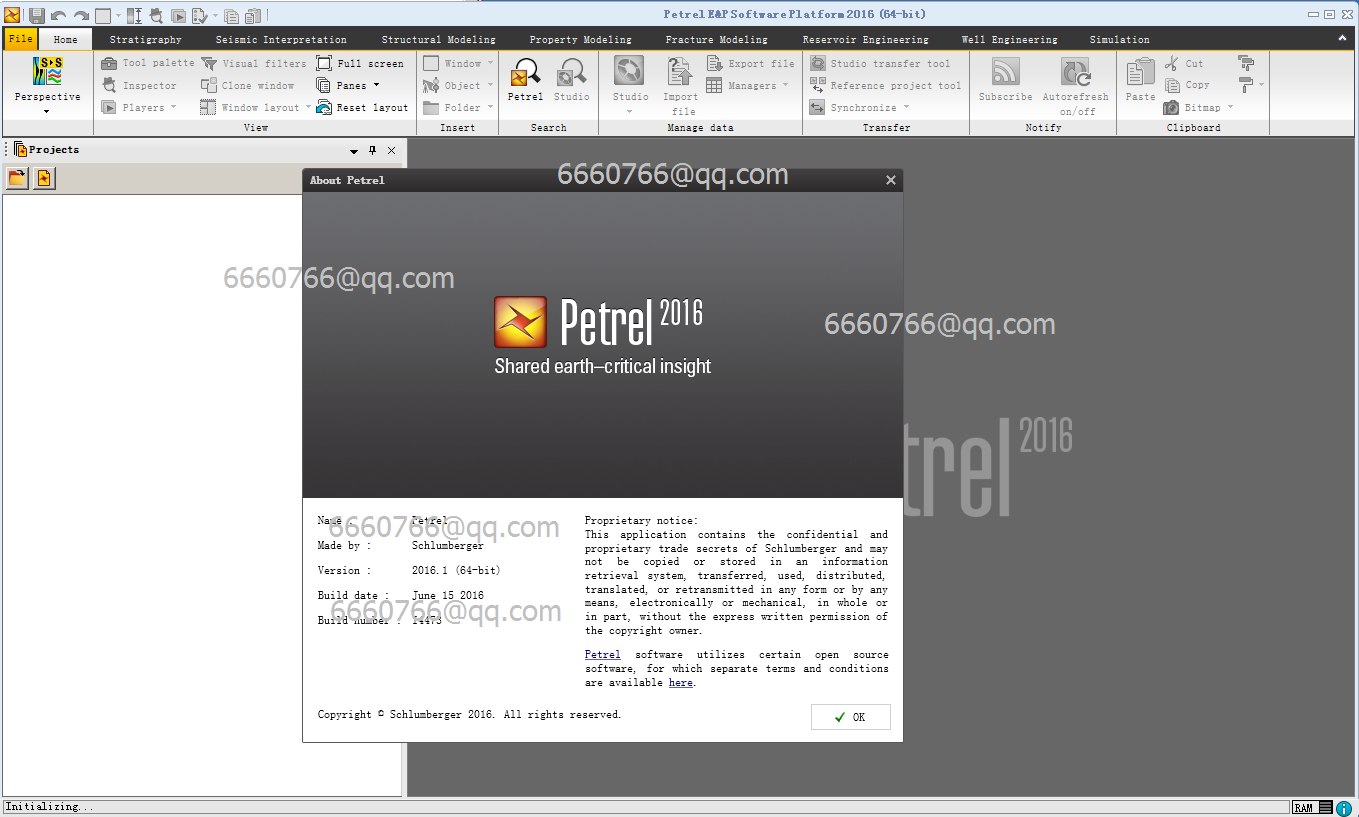Switch to the Stratigraphy tab
Image resolution: width=1359 pixels, height=817 pixels.
[x=146, y=40]
